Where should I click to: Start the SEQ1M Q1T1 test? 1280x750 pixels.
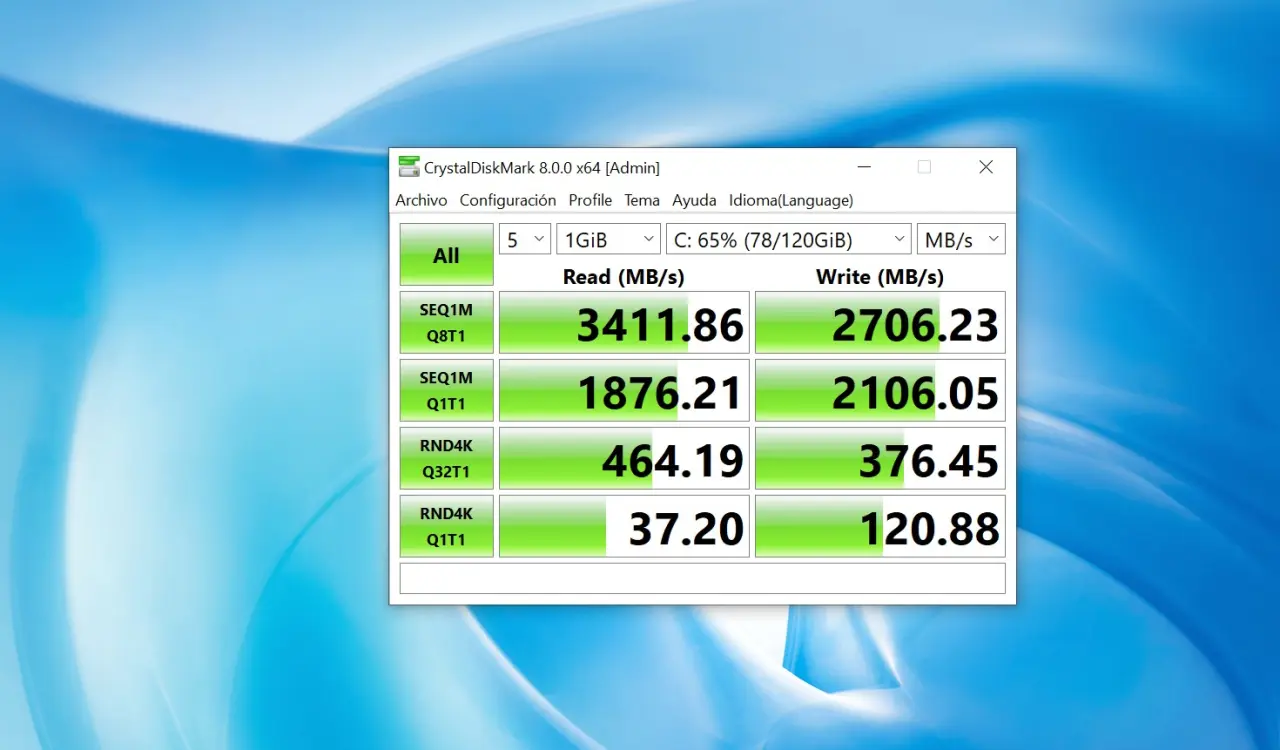446,390
